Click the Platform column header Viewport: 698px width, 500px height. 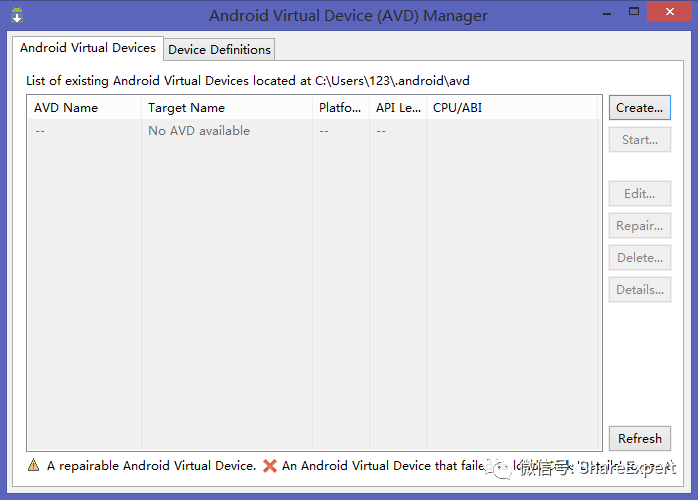(x=341, y=108)
